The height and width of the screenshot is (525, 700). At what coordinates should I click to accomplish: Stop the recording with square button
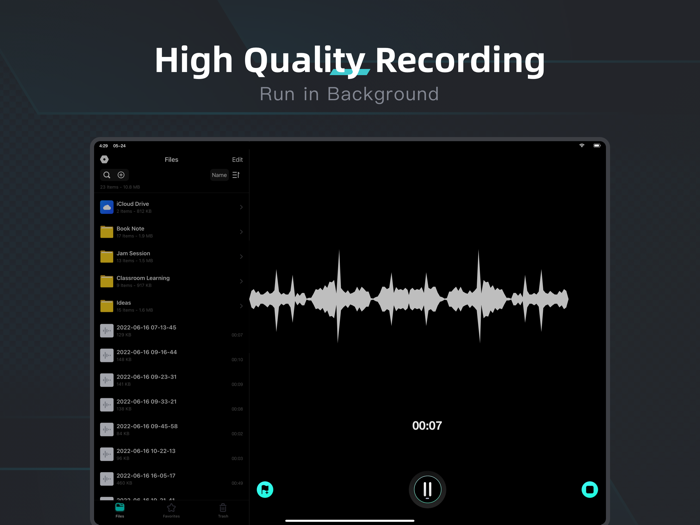pos(590,490)
